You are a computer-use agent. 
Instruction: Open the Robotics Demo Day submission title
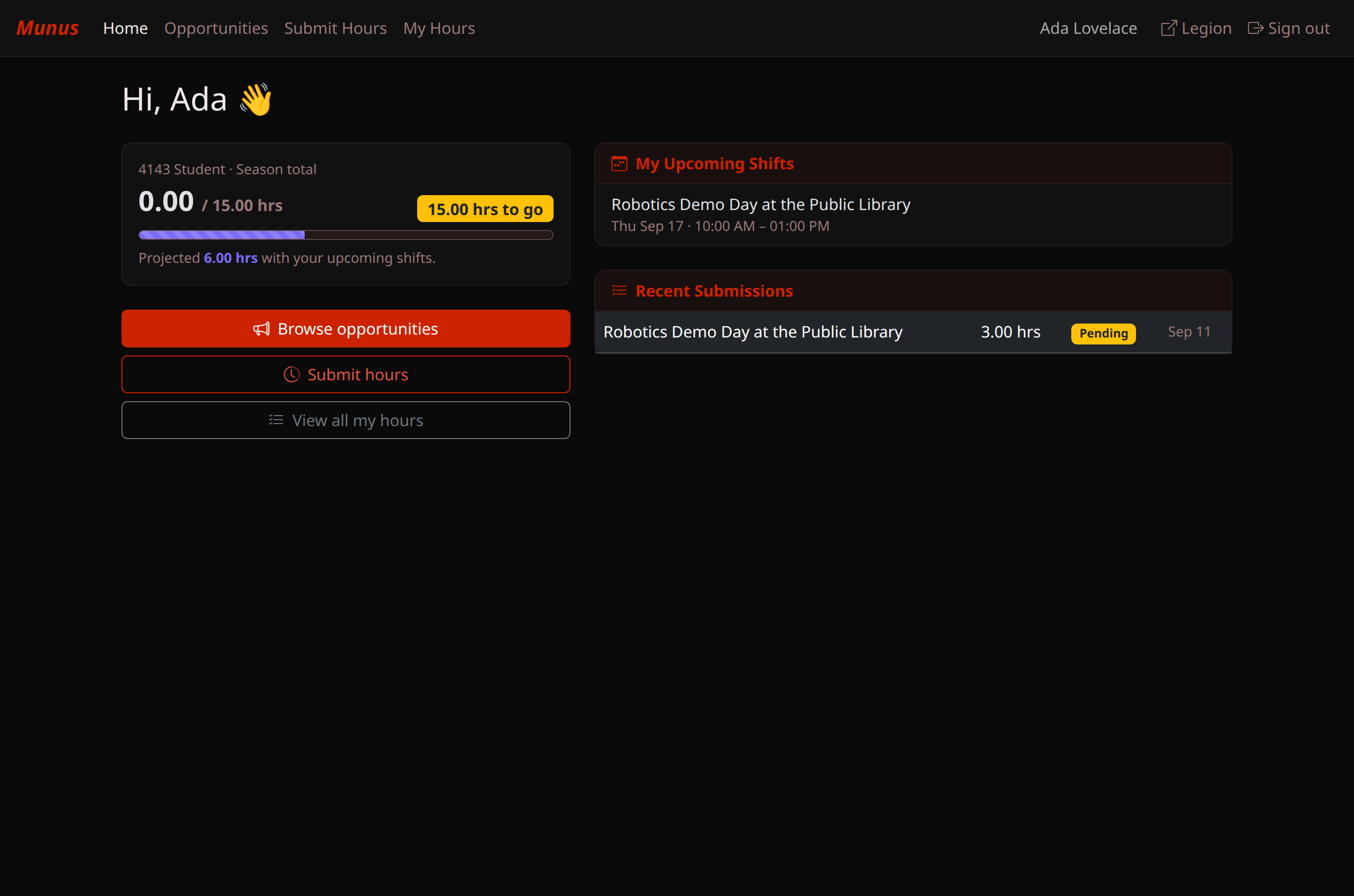[x=752, y=332]
